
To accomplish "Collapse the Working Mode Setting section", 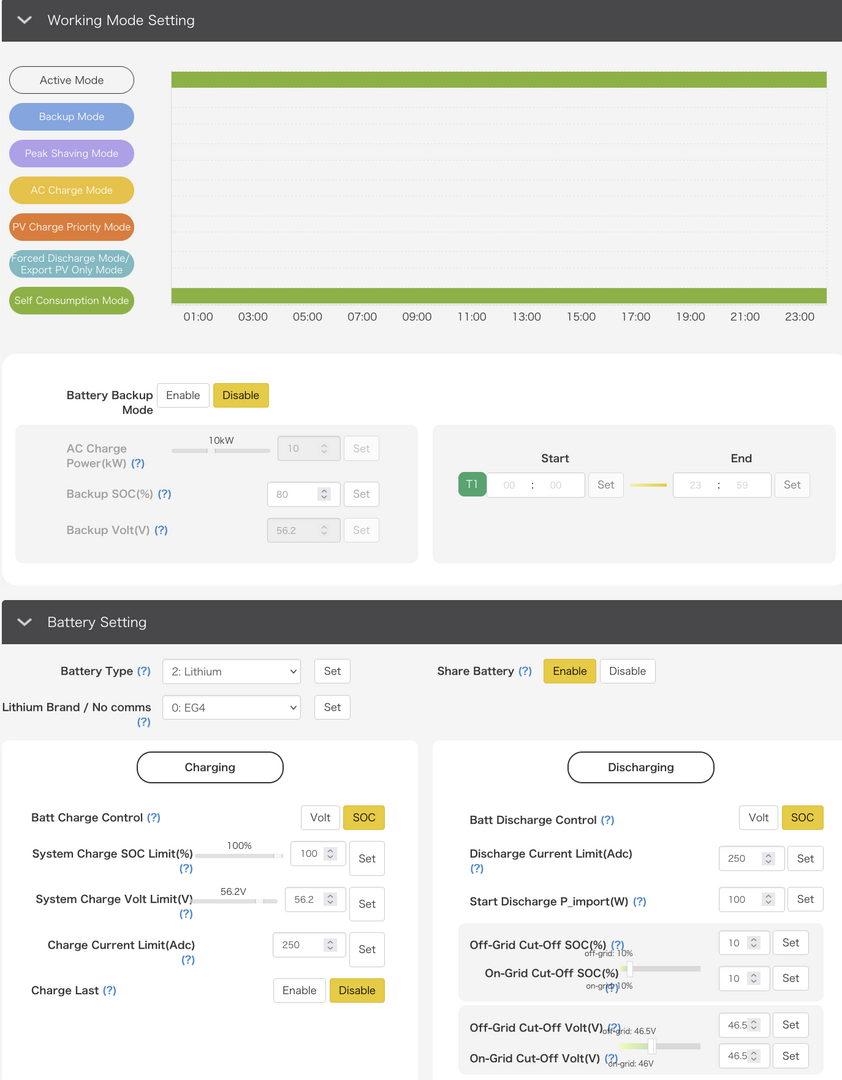I will click(x=25, y=20).
